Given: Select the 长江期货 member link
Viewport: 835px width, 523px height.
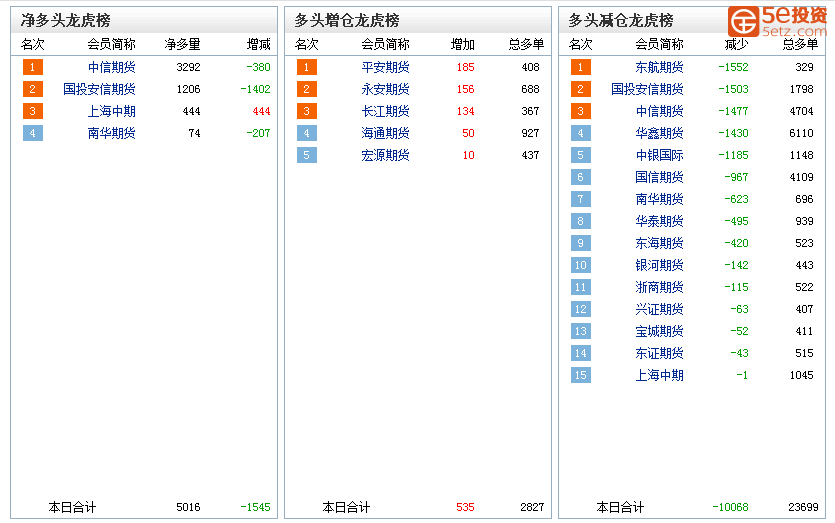Looking at the screenshot, I should pos(385,111).
